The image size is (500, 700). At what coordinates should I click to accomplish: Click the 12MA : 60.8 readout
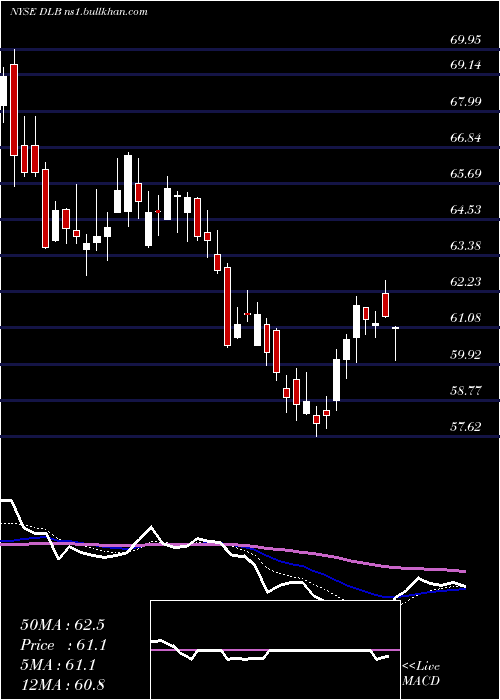[62, 685]
